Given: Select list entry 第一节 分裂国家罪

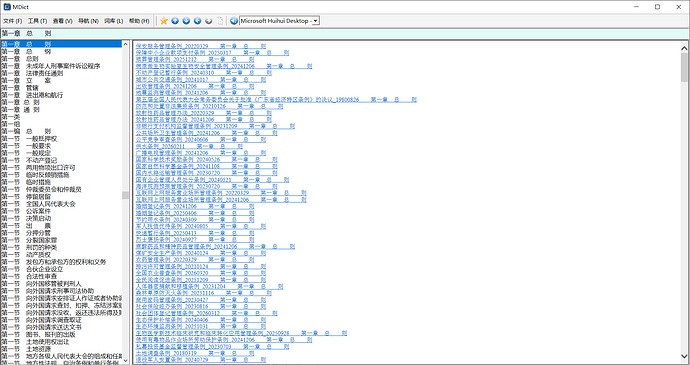Looking at the screenshot, I should click(61, 240).
